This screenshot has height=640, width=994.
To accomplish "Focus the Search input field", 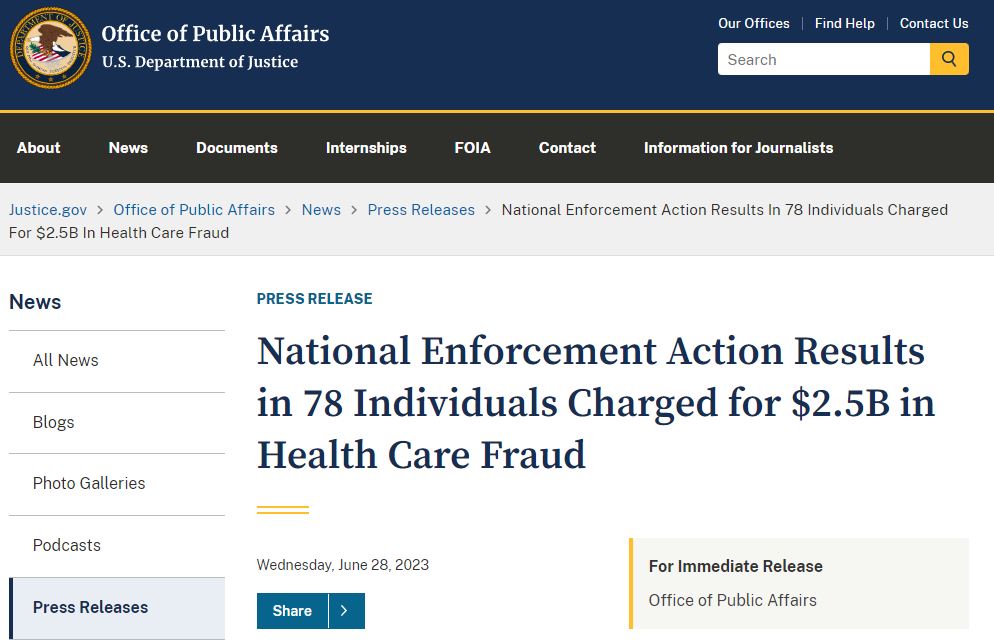I will tap(823, 59).
